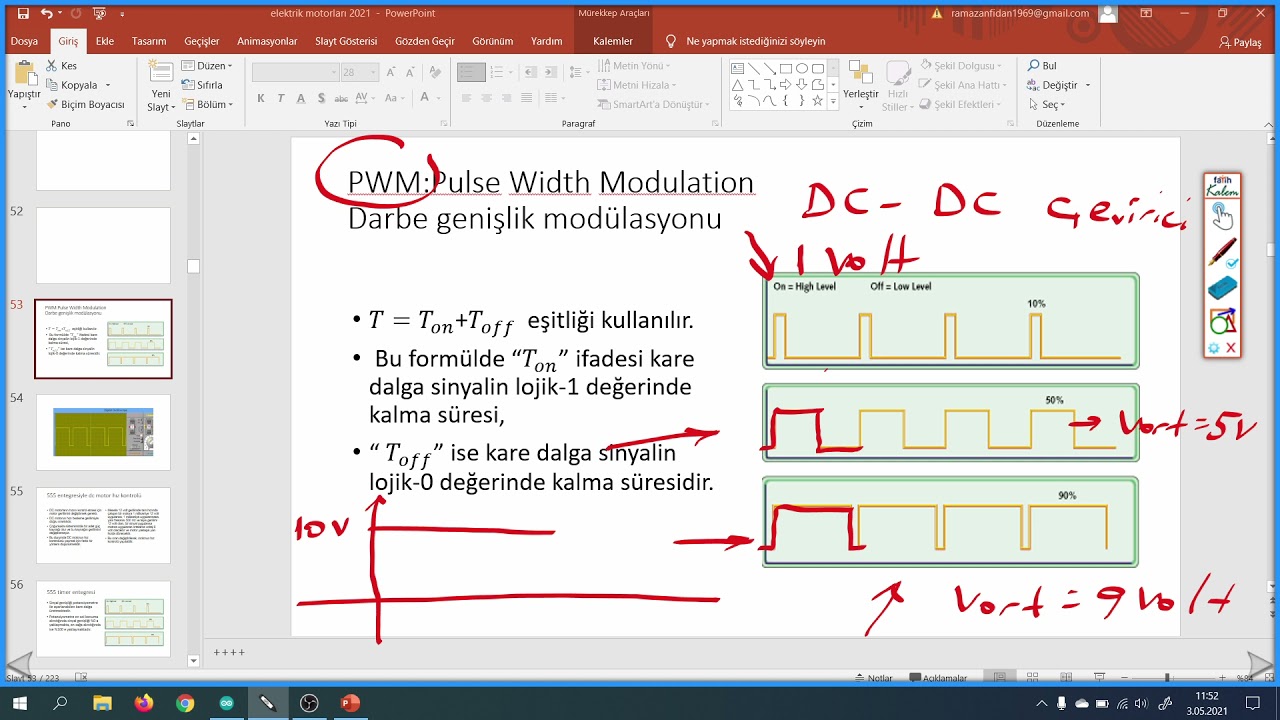Viewport: 1280px width, 720px height.
Task: Launch Chrome from the taskbar
Action: (x=185, y=703)
